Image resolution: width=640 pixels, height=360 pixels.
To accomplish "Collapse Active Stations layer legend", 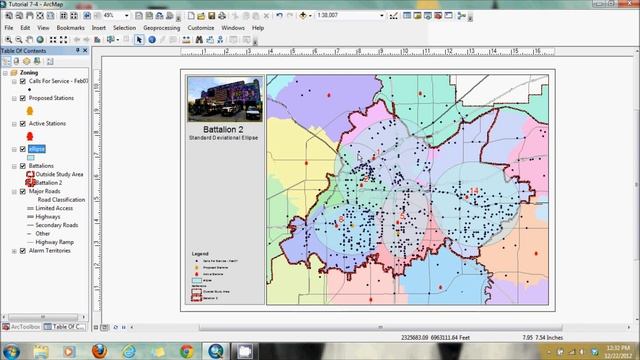I will tap(14, 124).
